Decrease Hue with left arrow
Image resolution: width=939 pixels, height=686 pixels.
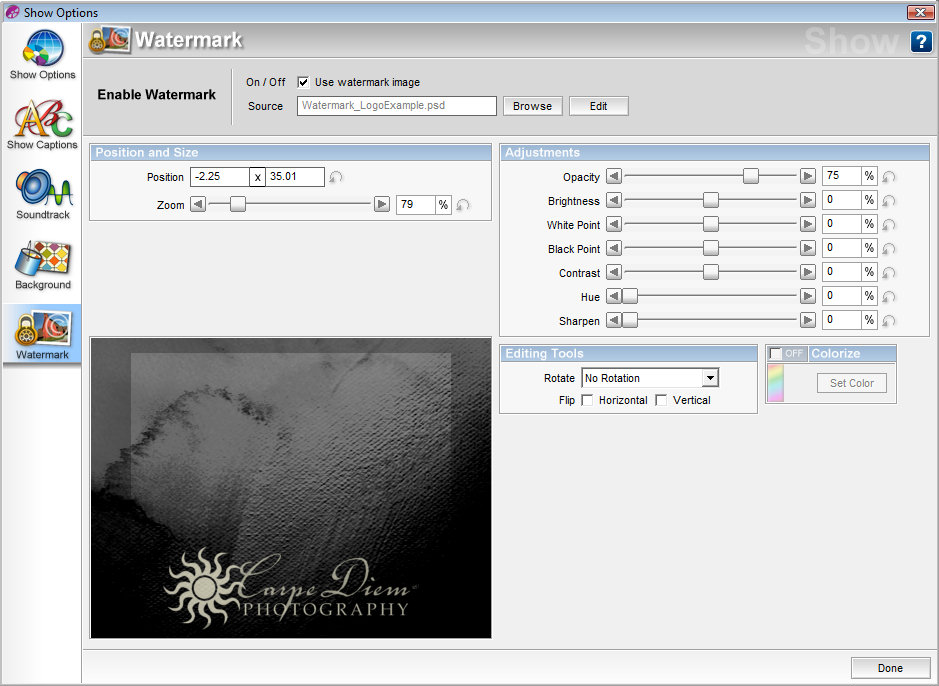click(614, 296)
